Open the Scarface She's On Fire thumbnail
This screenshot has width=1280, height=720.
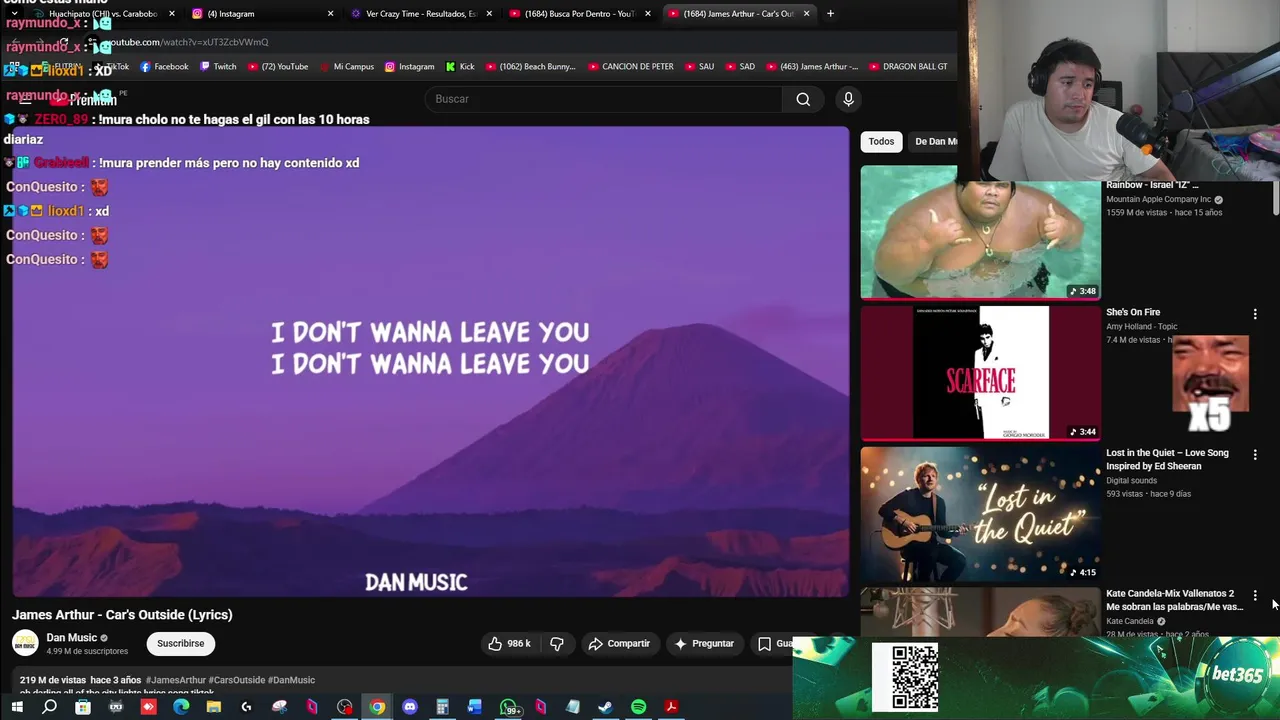tap(980, 373)
